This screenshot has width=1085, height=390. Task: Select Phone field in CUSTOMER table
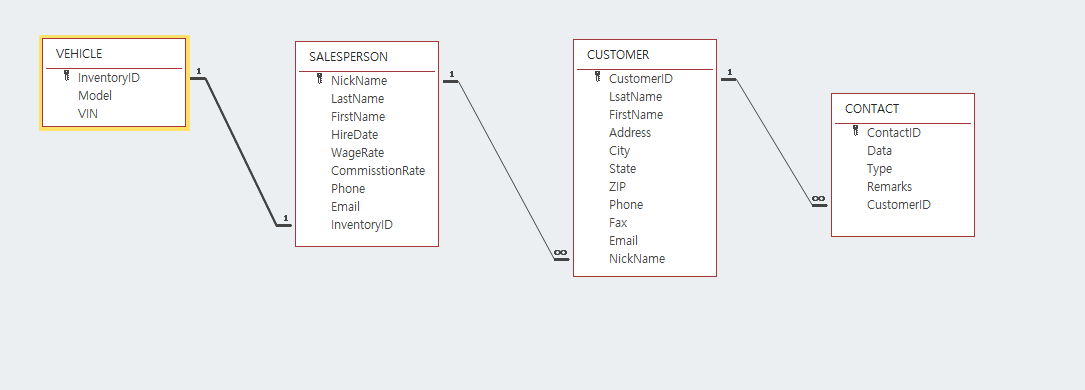pyautogui.click(x=626, y=205)
